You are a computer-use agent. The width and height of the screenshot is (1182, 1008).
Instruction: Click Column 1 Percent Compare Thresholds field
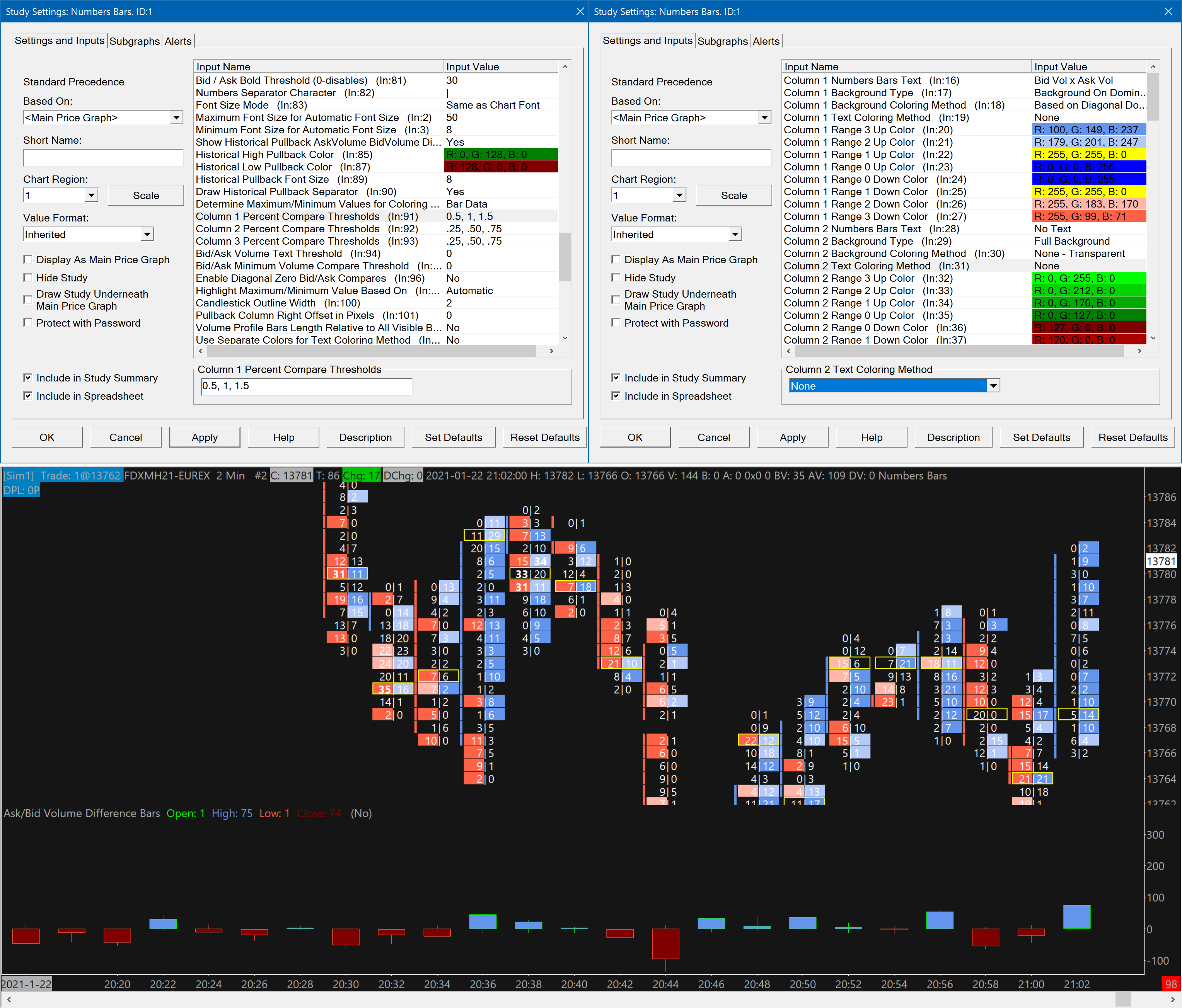(x=306, y=386)
